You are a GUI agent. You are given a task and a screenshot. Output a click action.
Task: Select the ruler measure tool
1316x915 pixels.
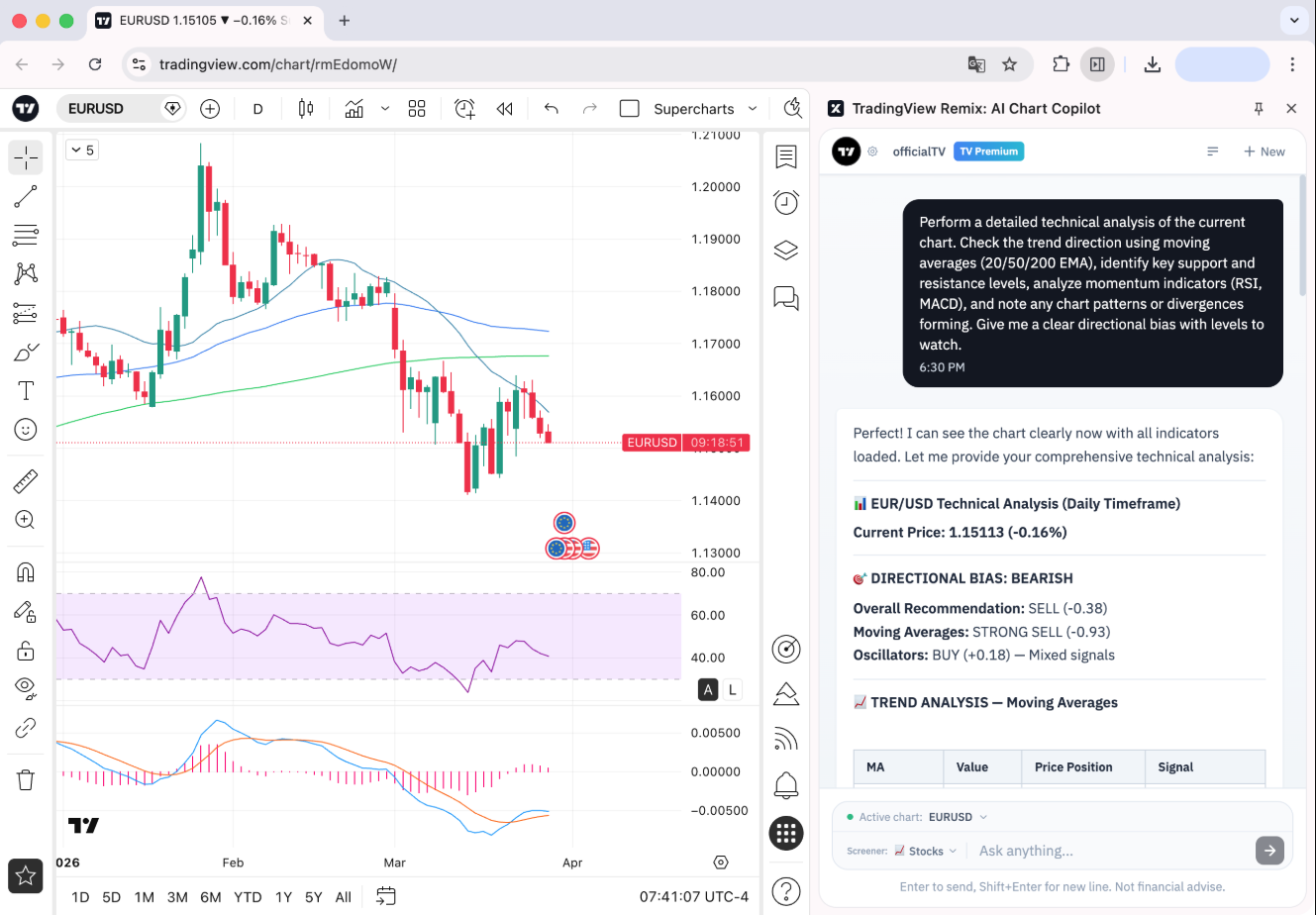(26, 481)
